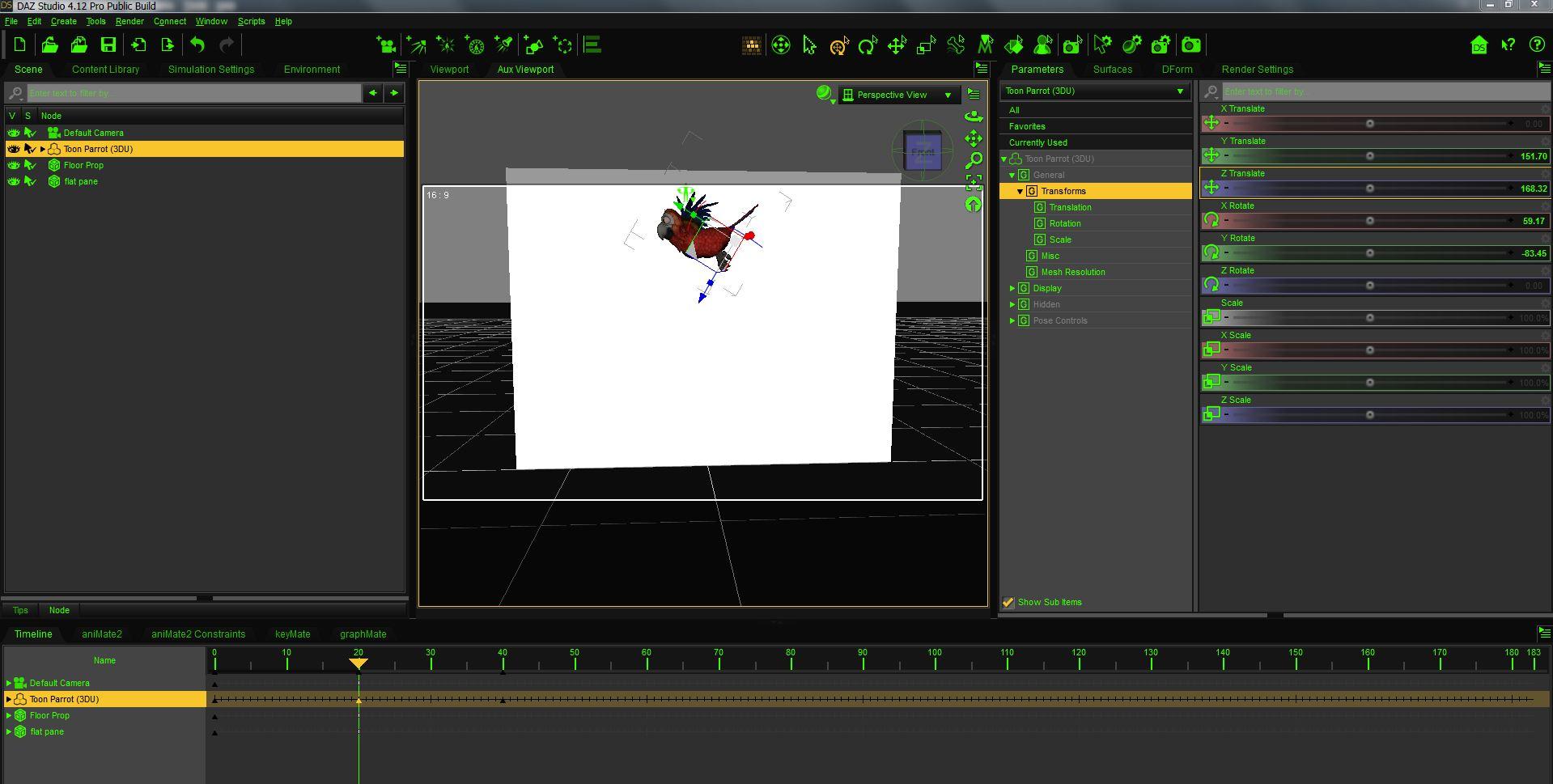This screenshot has width=1553, height=784.
Task: Open the Render menu
Action: point(129,21)
